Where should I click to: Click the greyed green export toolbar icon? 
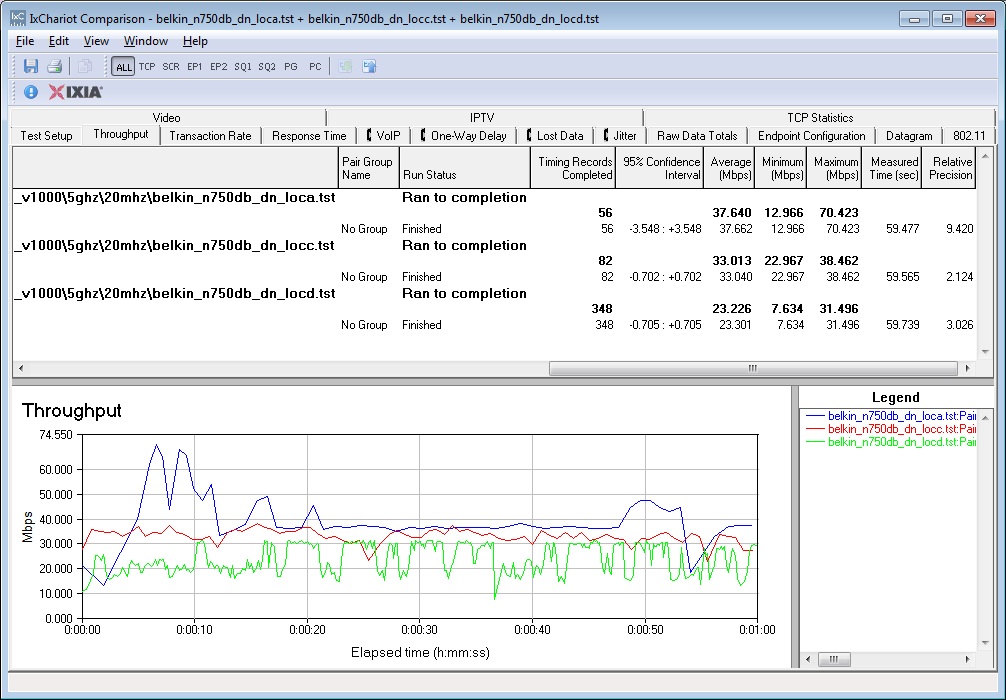coord(345,66)
